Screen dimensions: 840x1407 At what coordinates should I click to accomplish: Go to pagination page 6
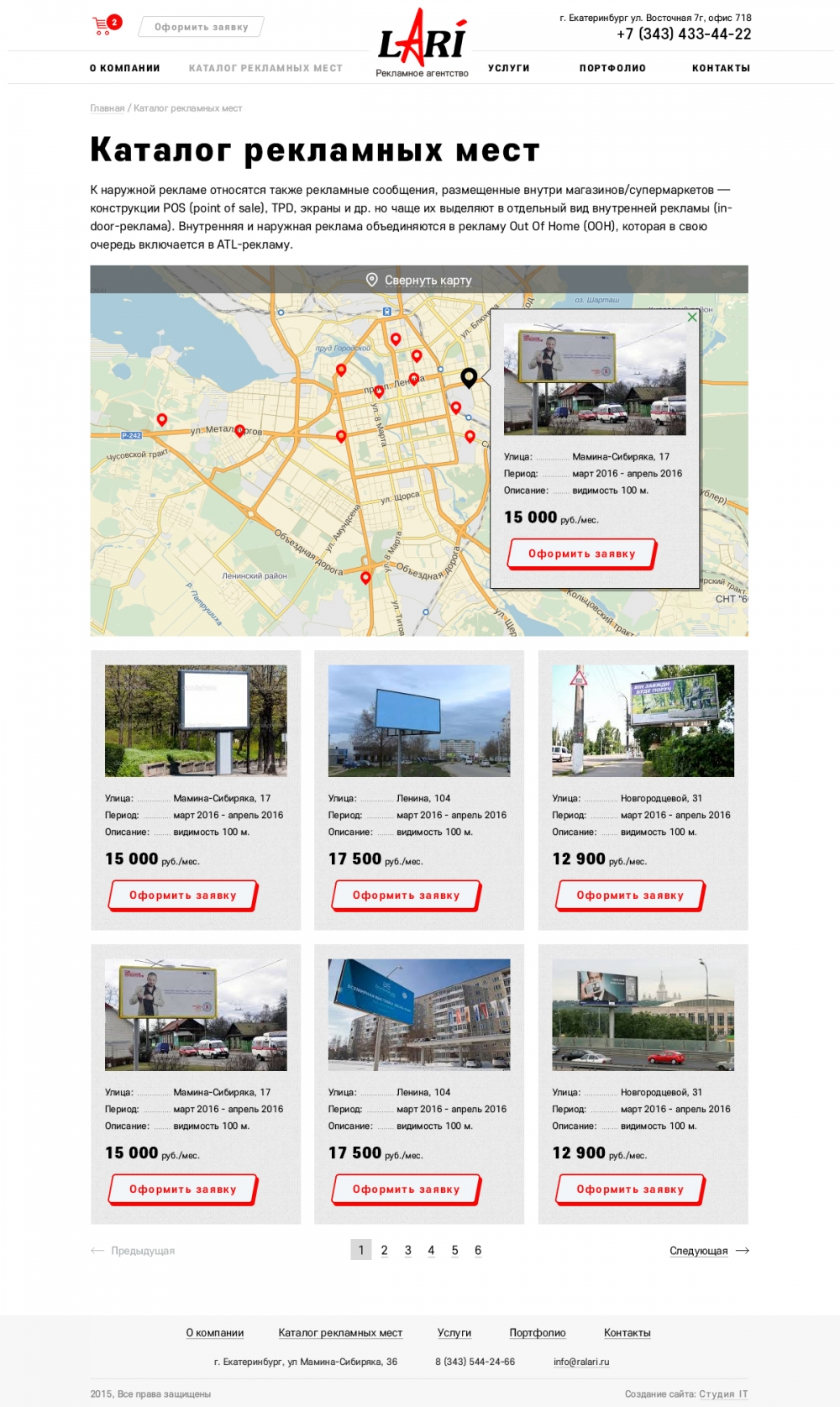478,1250
